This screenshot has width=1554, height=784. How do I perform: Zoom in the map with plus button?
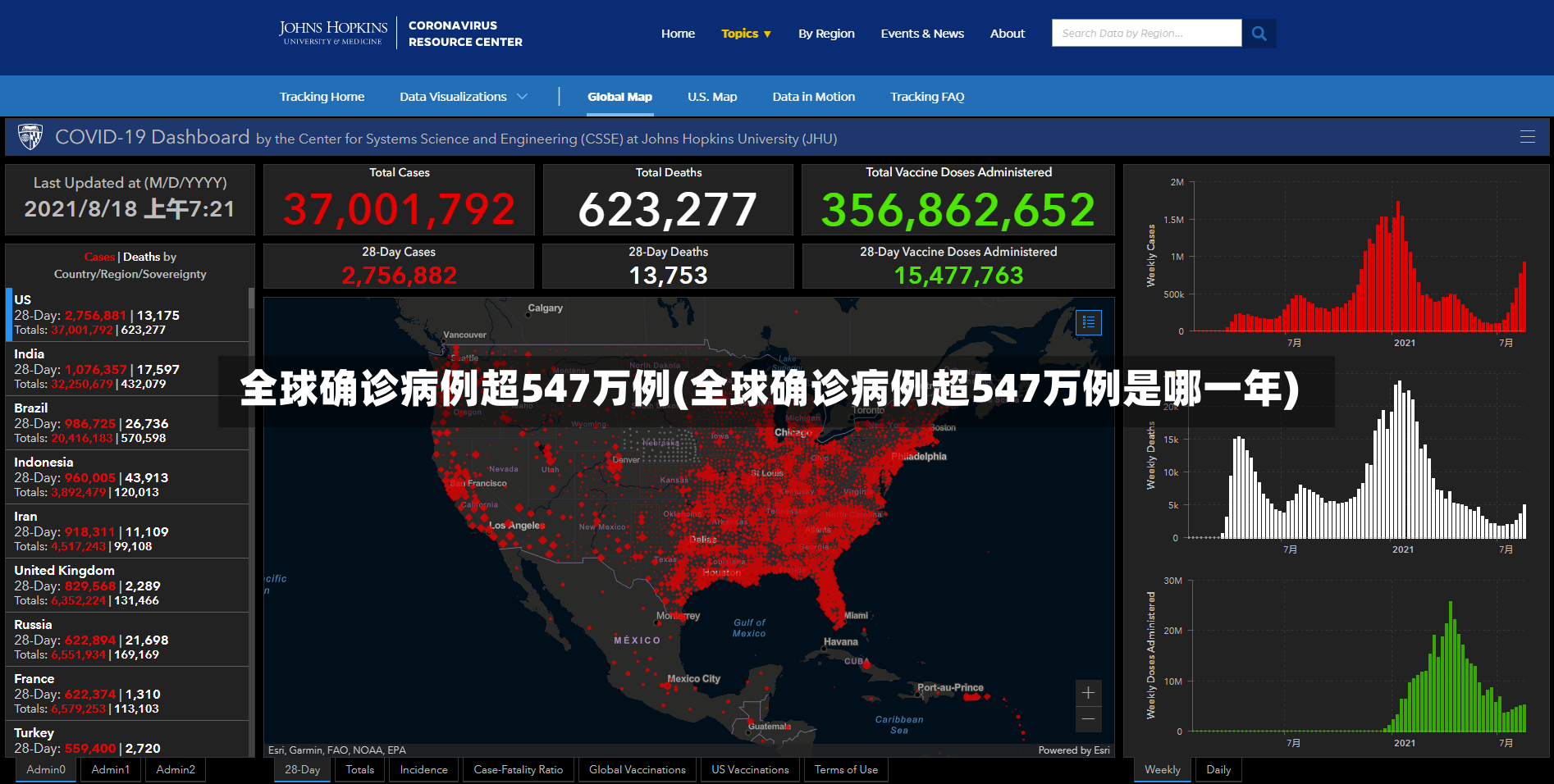click(1088, 693)
